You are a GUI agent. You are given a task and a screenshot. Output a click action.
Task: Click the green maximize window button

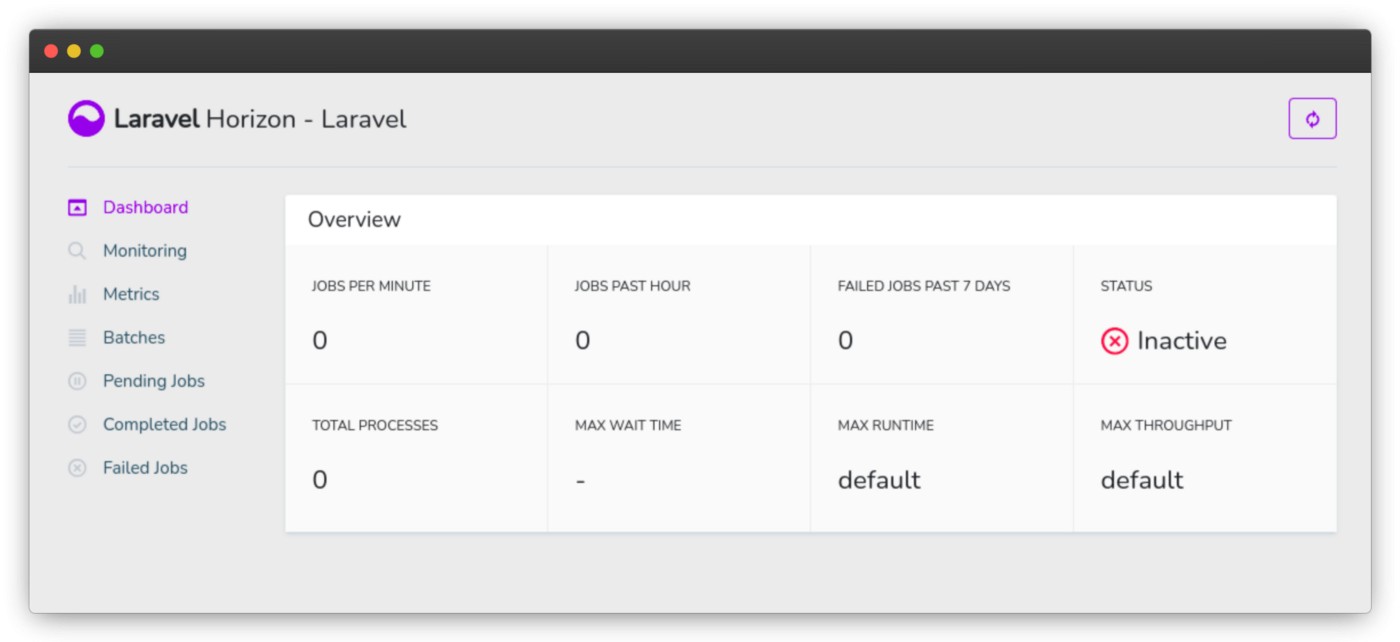coord(97,51)
